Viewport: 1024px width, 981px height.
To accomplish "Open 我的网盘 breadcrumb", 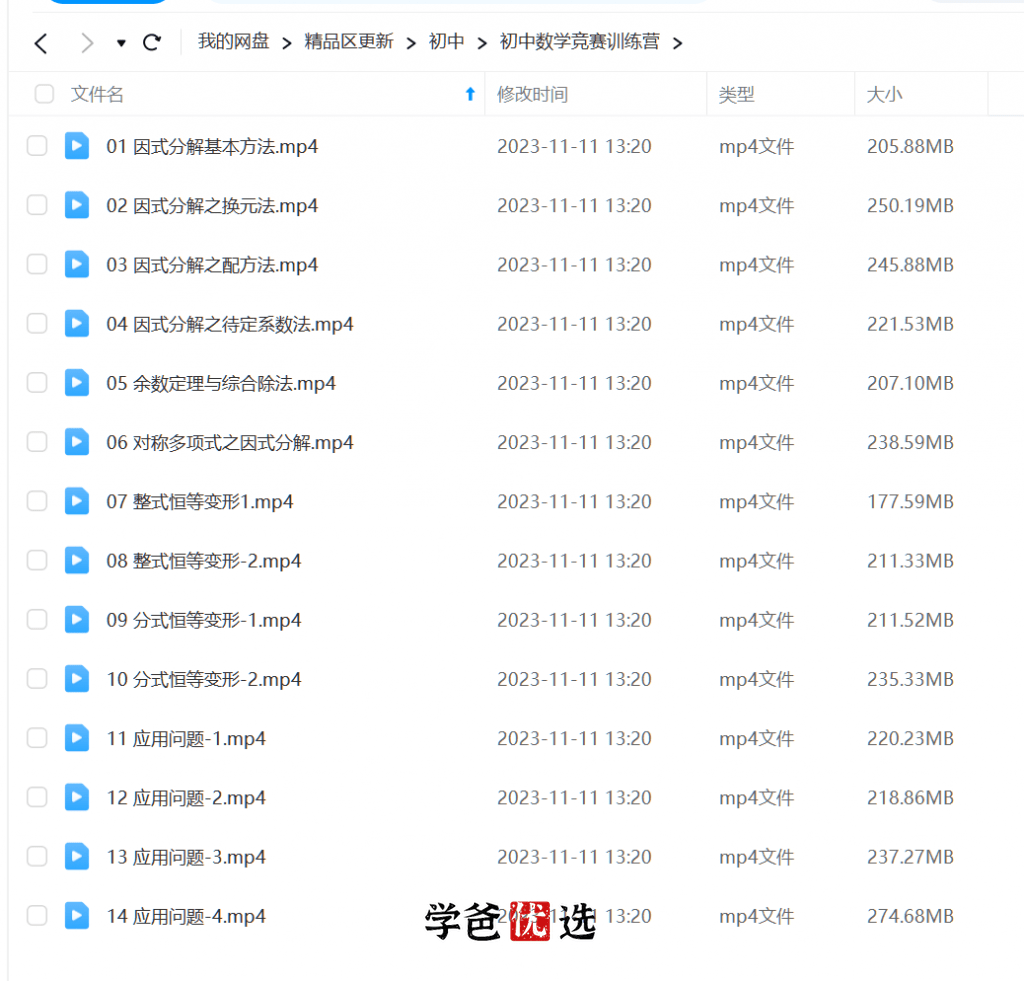I will (234, 42).
